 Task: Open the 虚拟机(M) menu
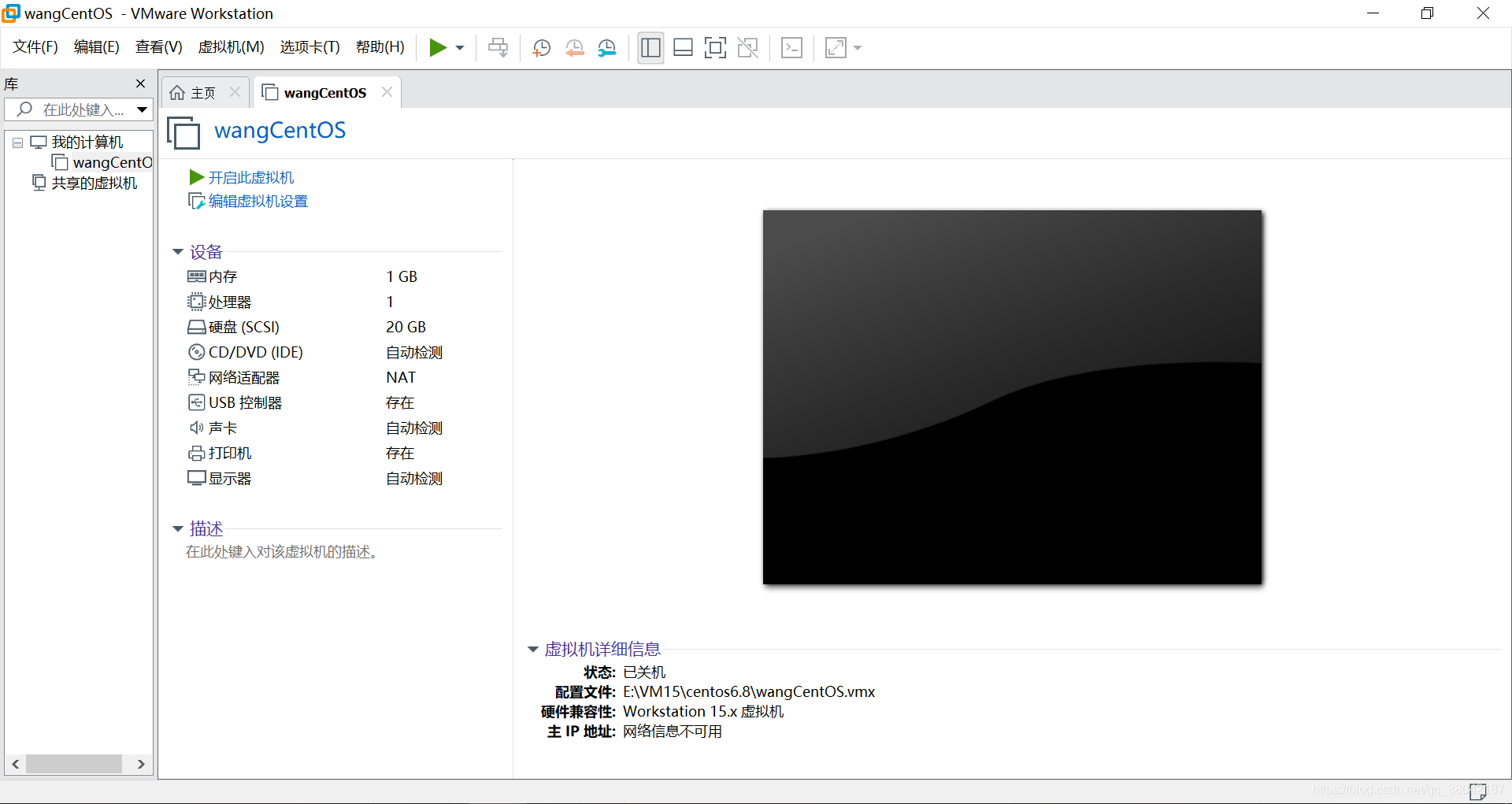[230, 46]
